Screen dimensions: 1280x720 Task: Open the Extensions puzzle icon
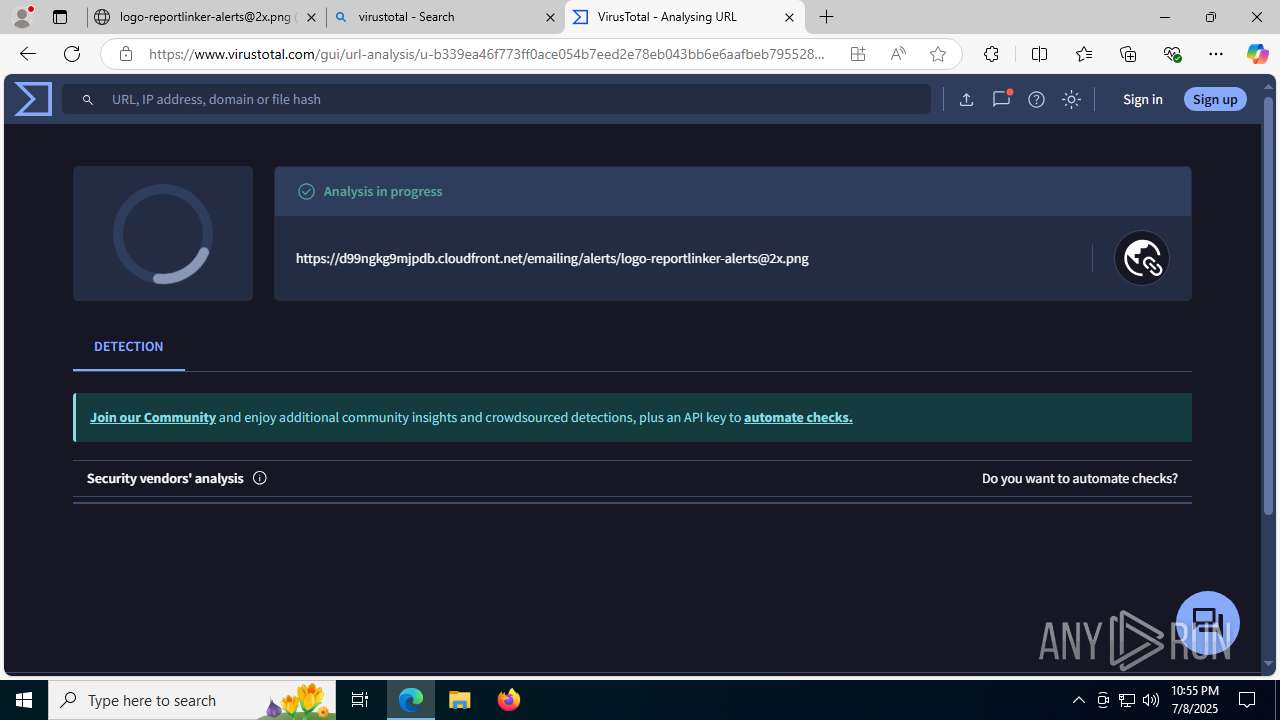(991, 54)
